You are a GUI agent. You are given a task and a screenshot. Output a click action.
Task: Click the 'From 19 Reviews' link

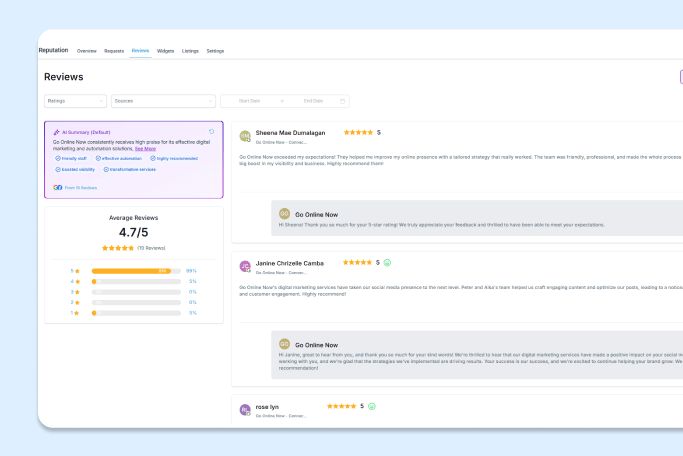tap(80, 187)
